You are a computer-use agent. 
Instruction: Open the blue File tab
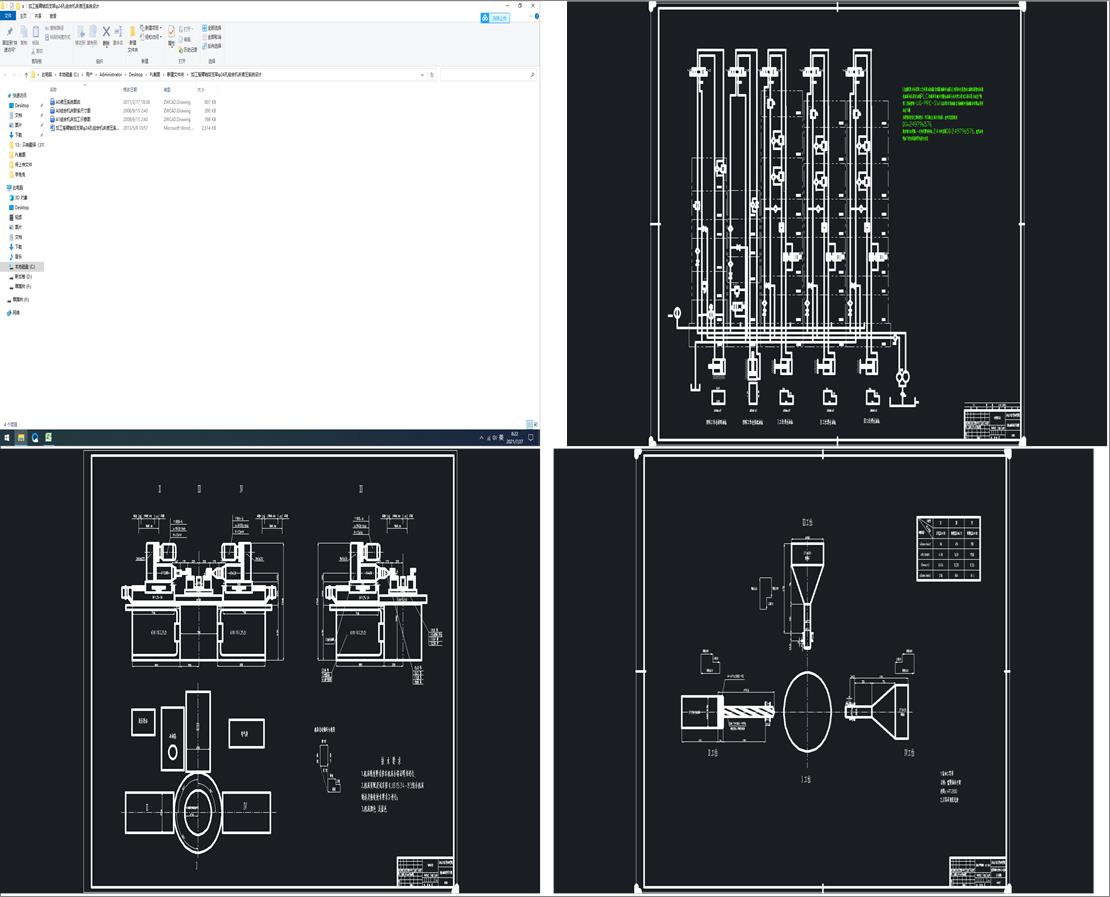coord(8,16)
